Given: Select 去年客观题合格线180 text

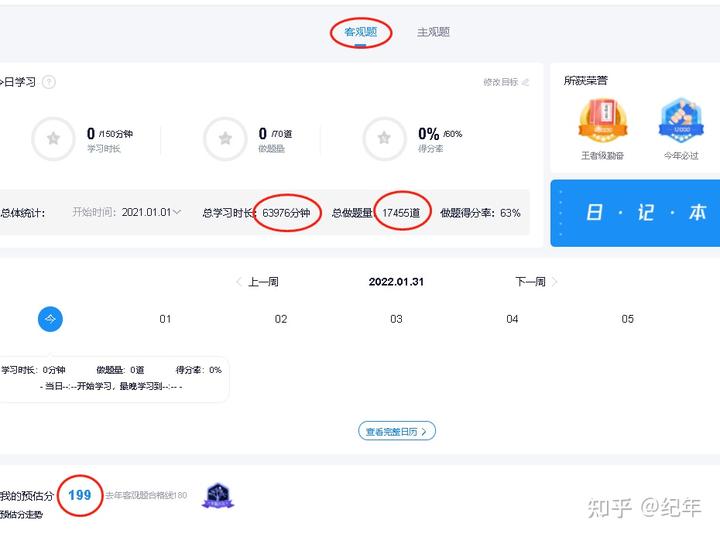Looking at the screenshot, I should coord(146,495).
